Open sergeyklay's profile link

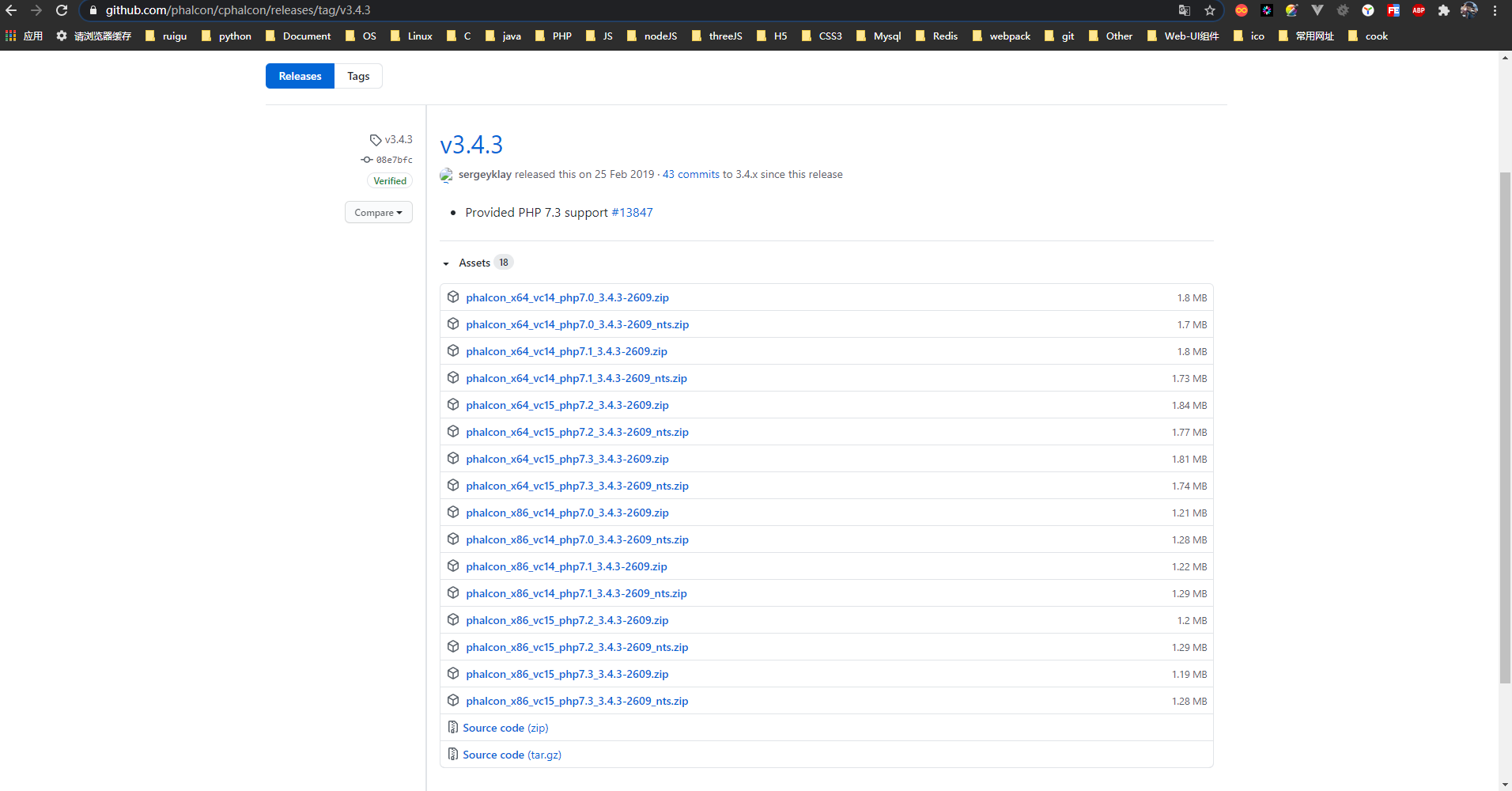point(485,175)
